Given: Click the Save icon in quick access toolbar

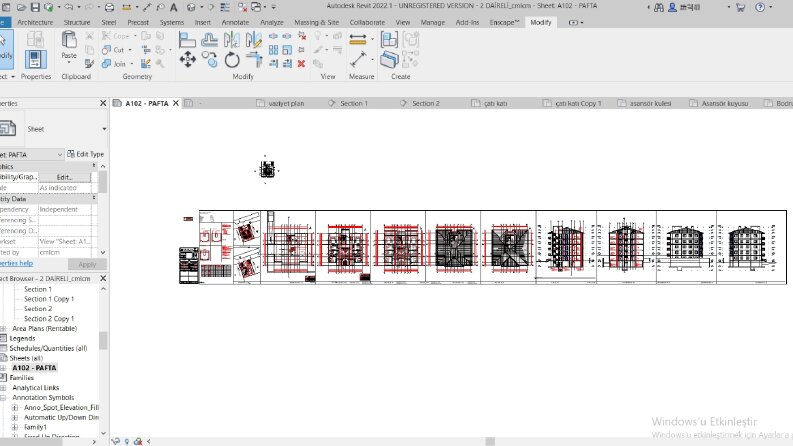Looking at the screenshot, I should pyautogui.click(x=35, y=7).
